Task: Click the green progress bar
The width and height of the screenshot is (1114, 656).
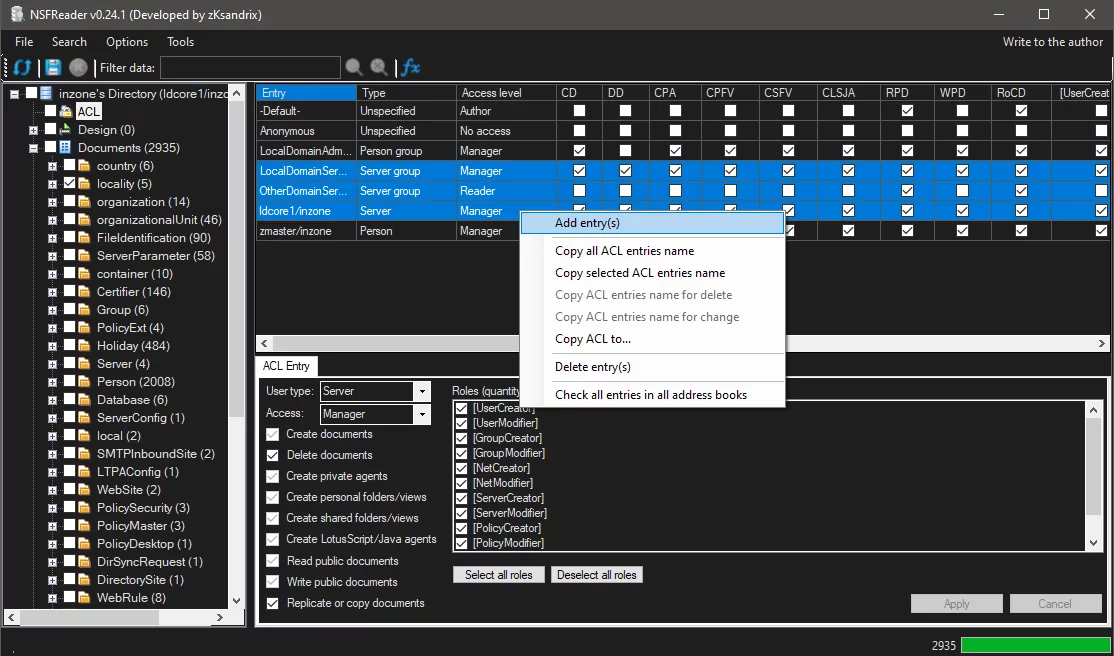Action: tap(1034, 645)
